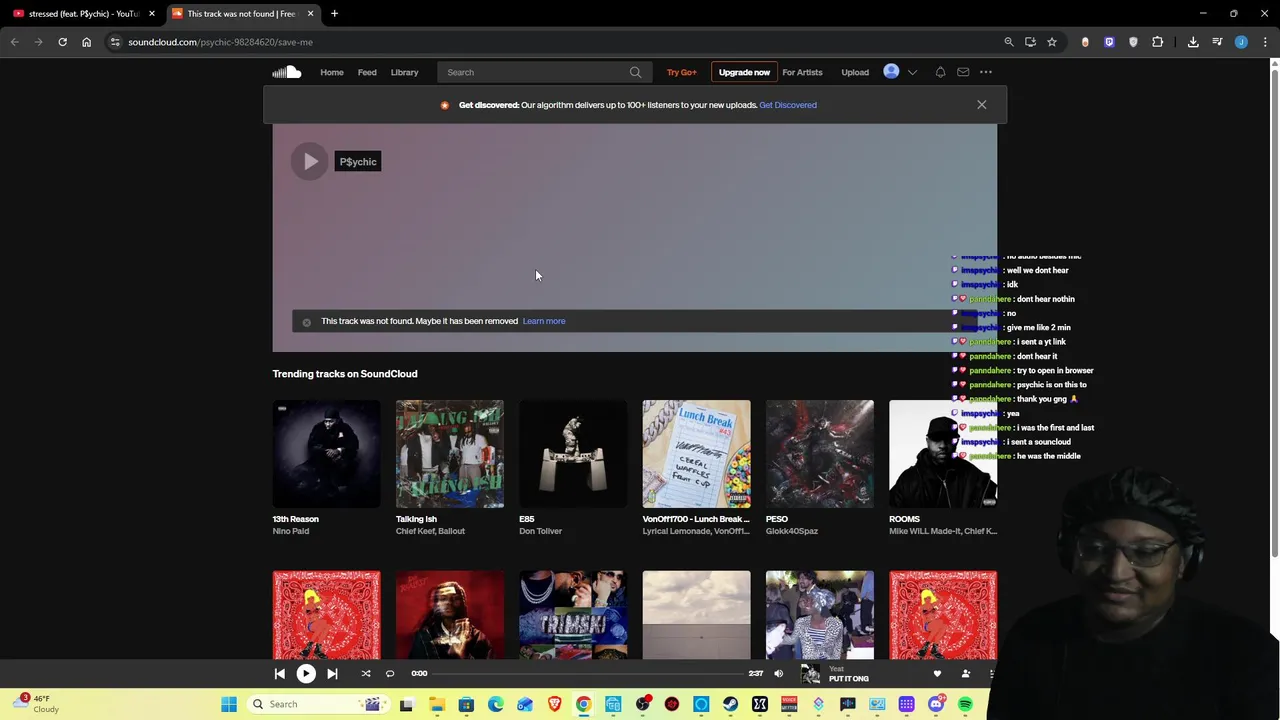Open the For Artists nav item
Viewport: 1280px width, 720px height.
click(x=802, y=72)
